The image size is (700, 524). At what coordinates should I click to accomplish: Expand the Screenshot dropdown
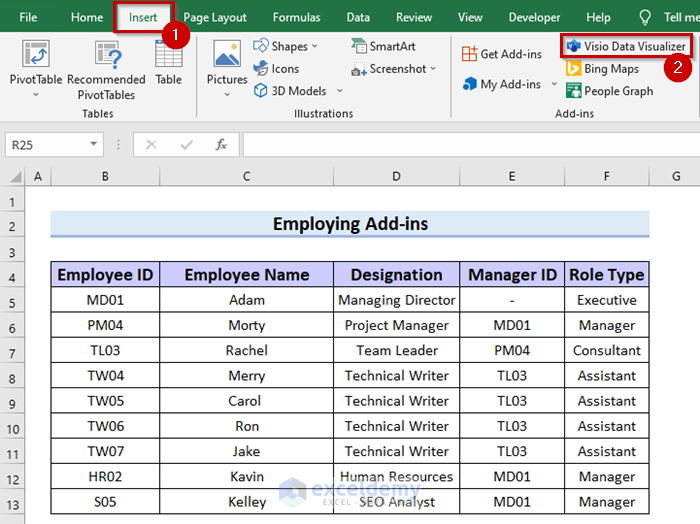[433, 69]
